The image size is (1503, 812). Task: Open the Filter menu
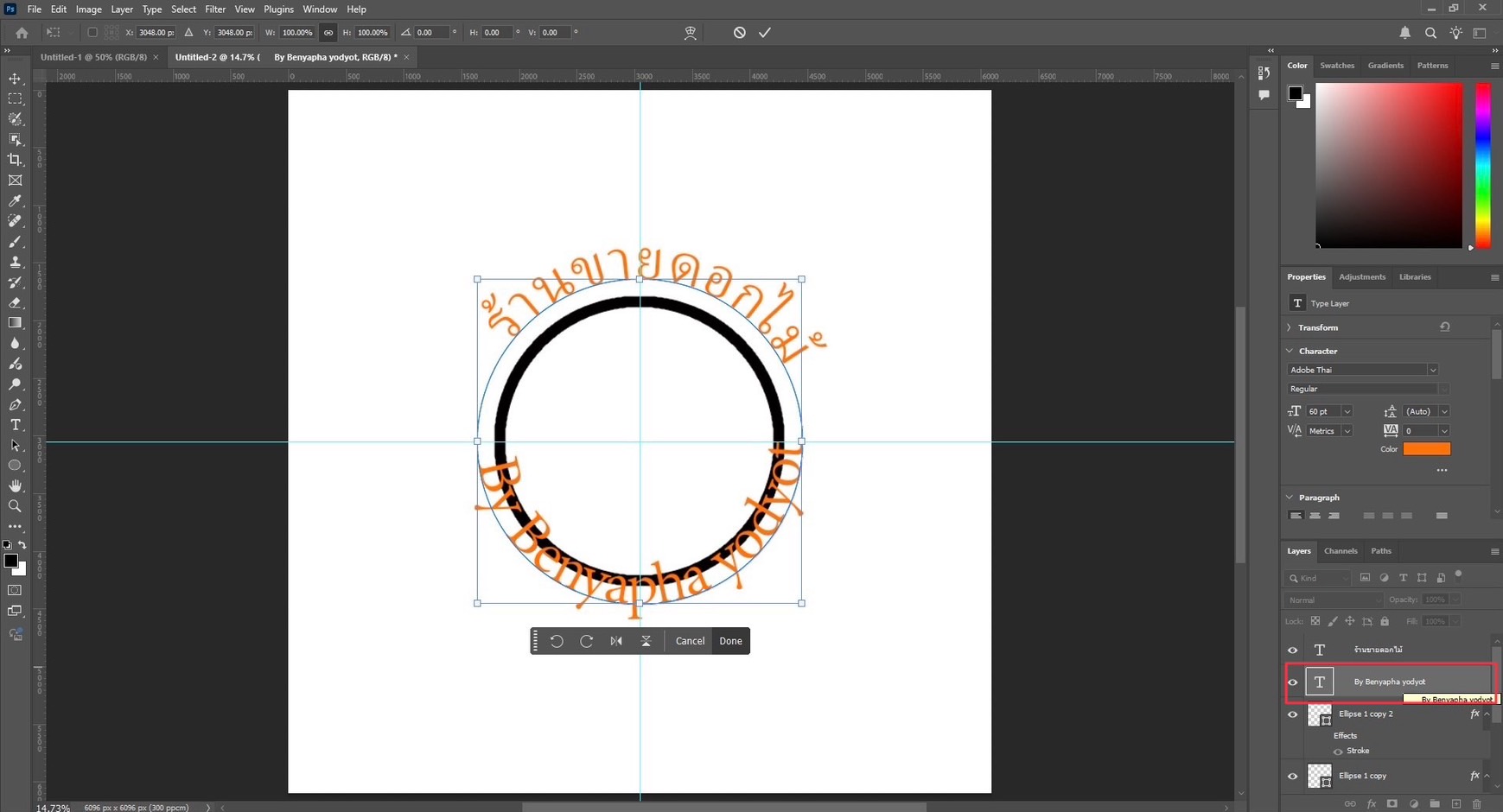point(214,10)
